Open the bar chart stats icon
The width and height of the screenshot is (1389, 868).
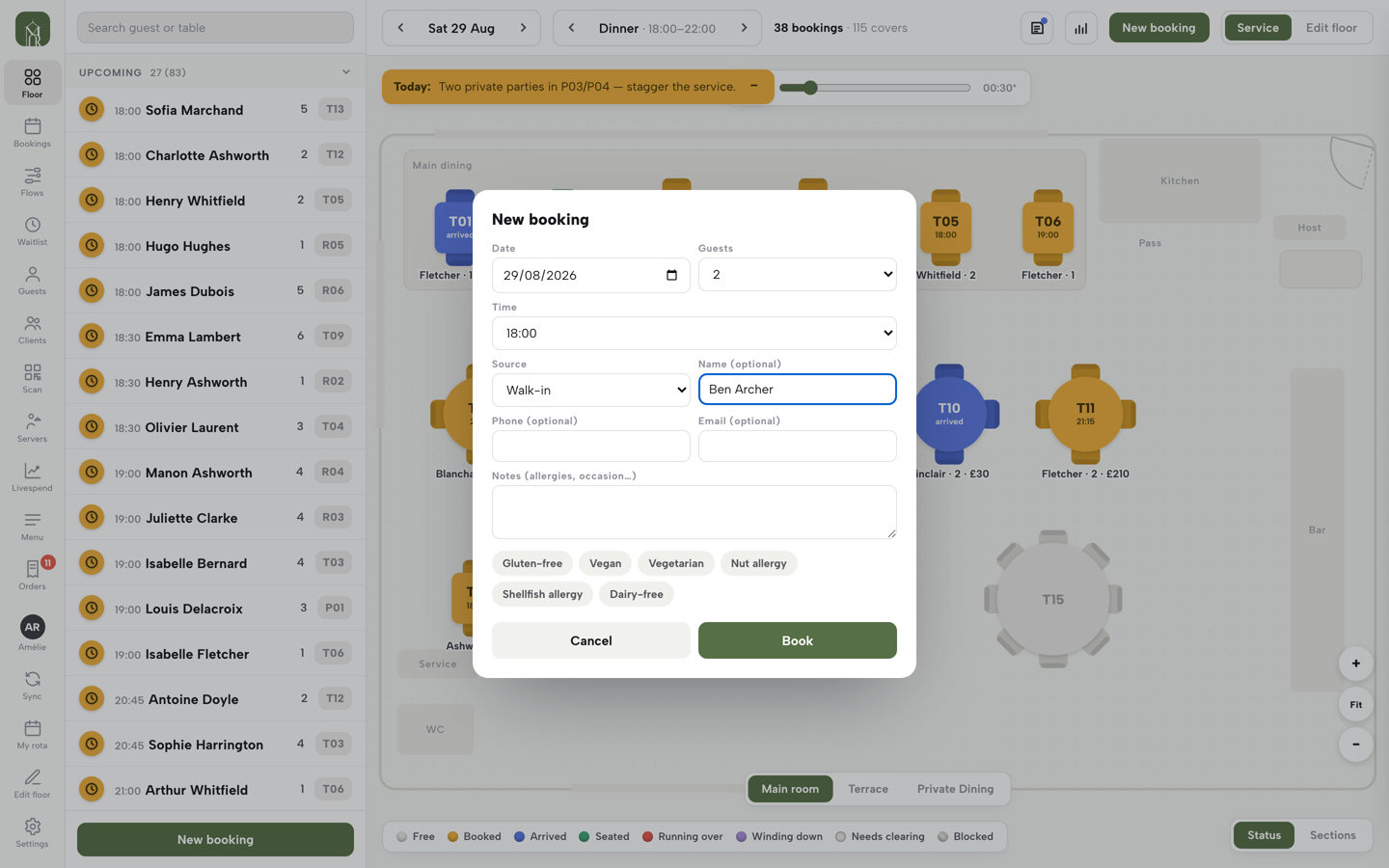tap(1081, 28)
